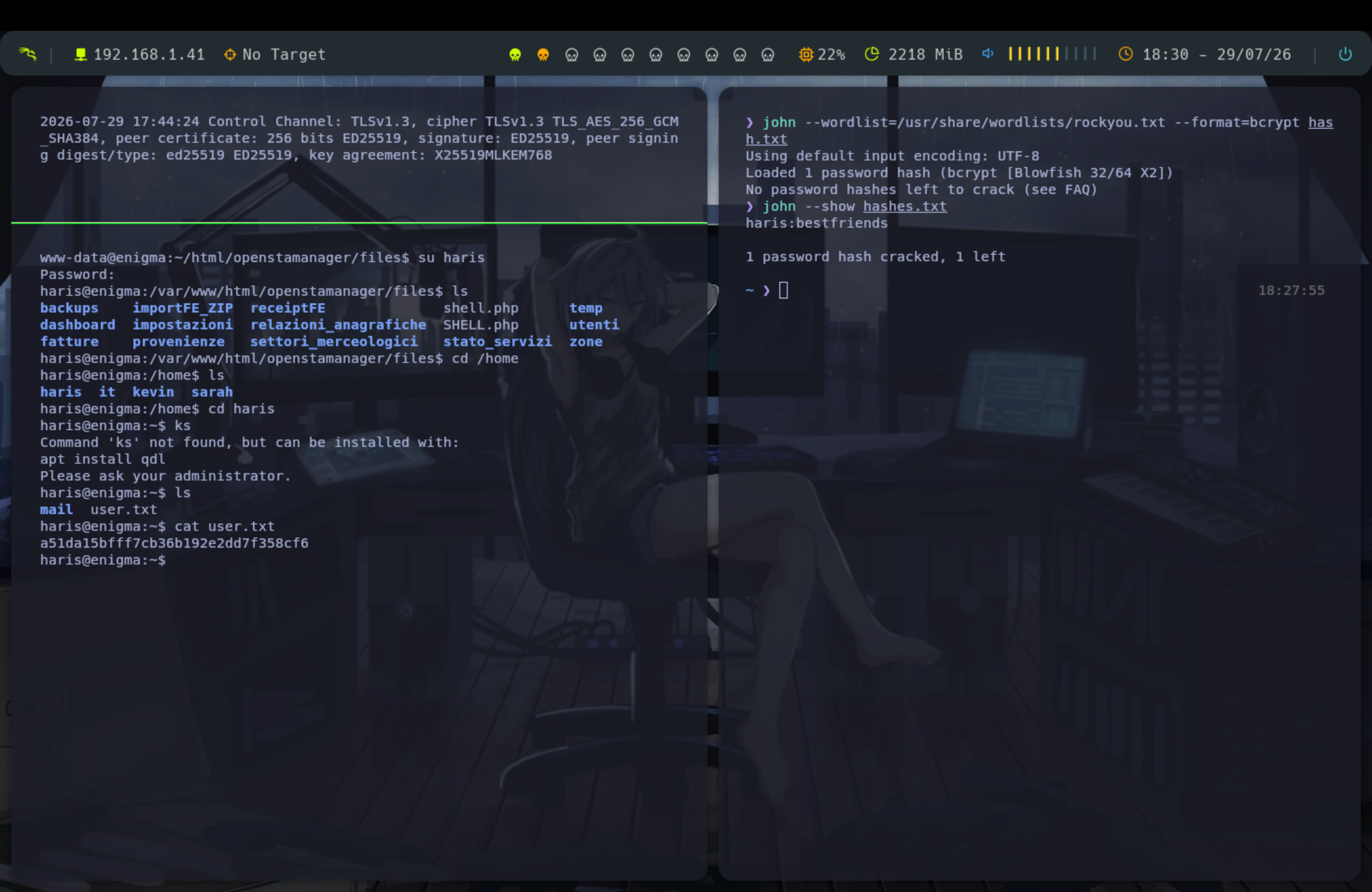
Task: Switch to the orange skull workspace
Action: tap(543, 55)
